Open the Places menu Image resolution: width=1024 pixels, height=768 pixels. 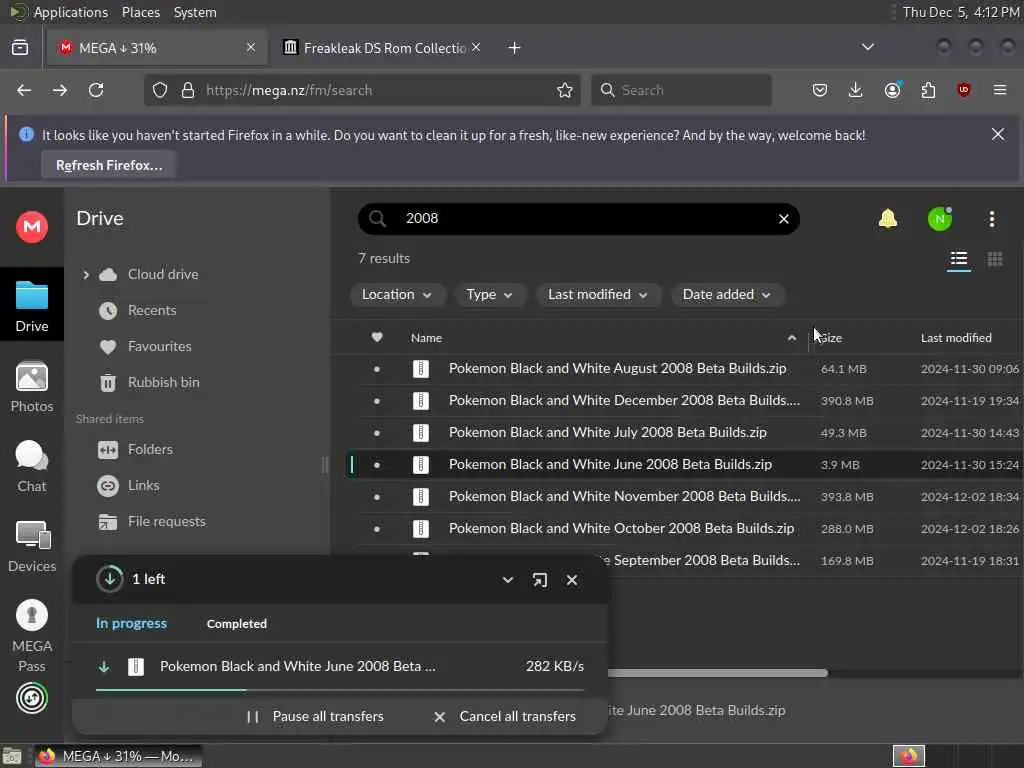point(140,12)
